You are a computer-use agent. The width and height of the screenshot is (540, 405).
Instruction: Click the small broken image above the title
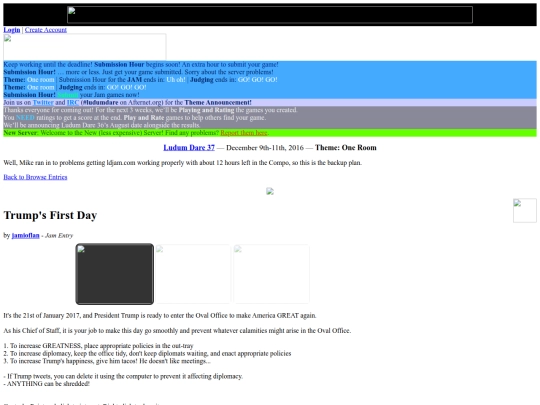270,191
